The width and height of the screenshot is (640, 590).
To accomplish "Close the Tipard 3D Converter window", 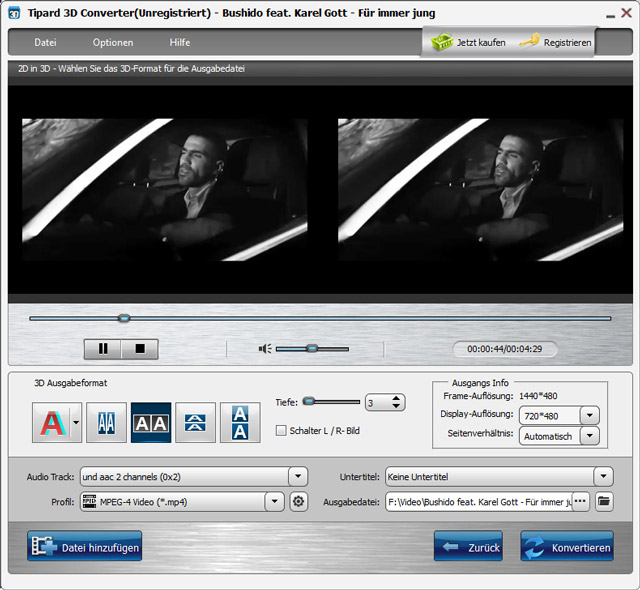I will pos(626,13).
